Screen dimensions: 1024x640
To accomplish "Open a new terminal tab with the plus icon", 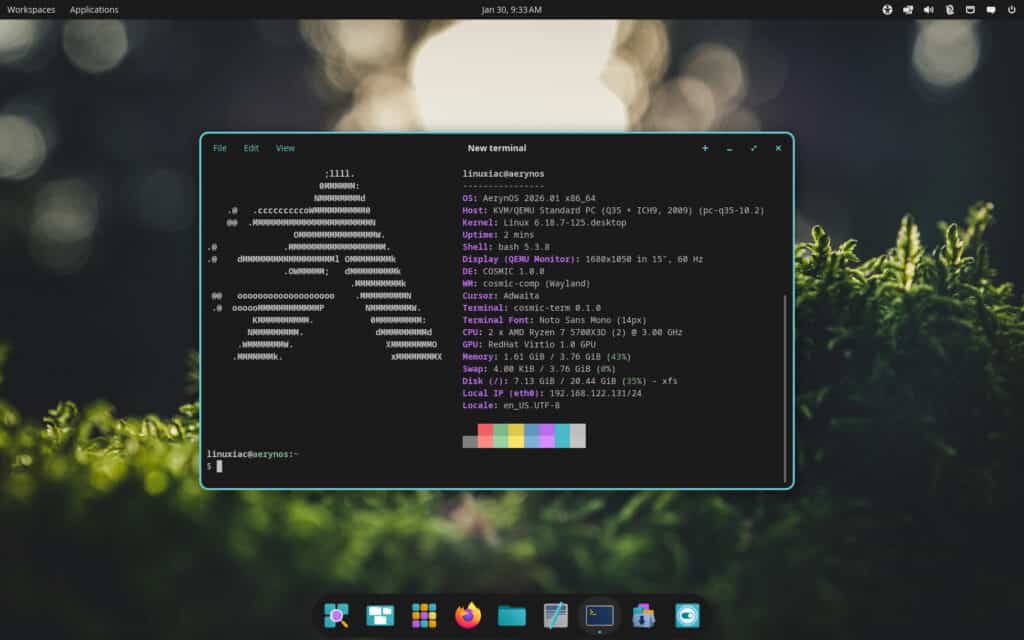I will click(705, 147).
